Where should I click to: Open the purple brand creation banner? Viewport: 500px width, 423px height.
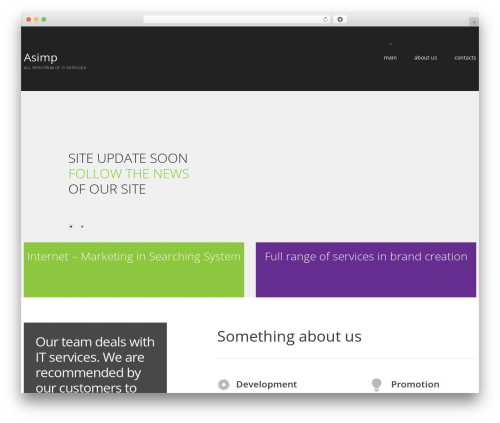(x=366, y=270)
